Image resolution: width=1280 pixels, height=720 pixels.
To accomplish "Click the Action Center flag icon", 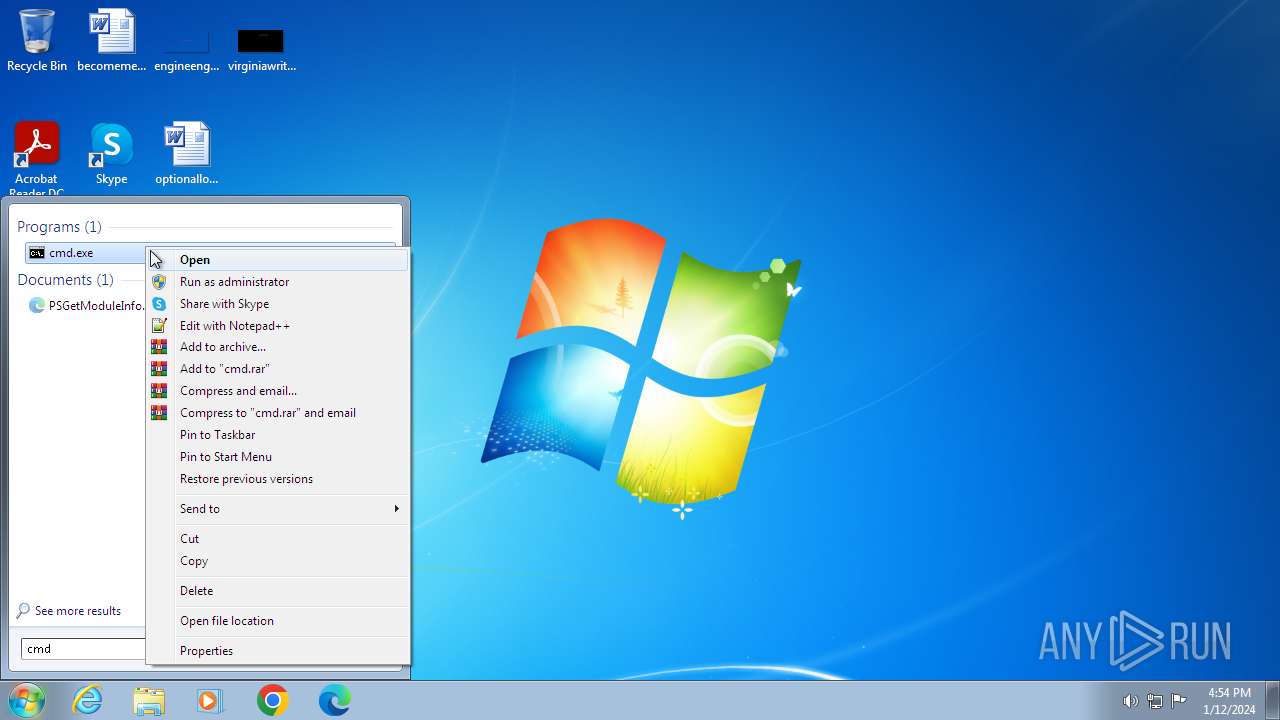I will pyautogui.click(x=1179, y=701).
